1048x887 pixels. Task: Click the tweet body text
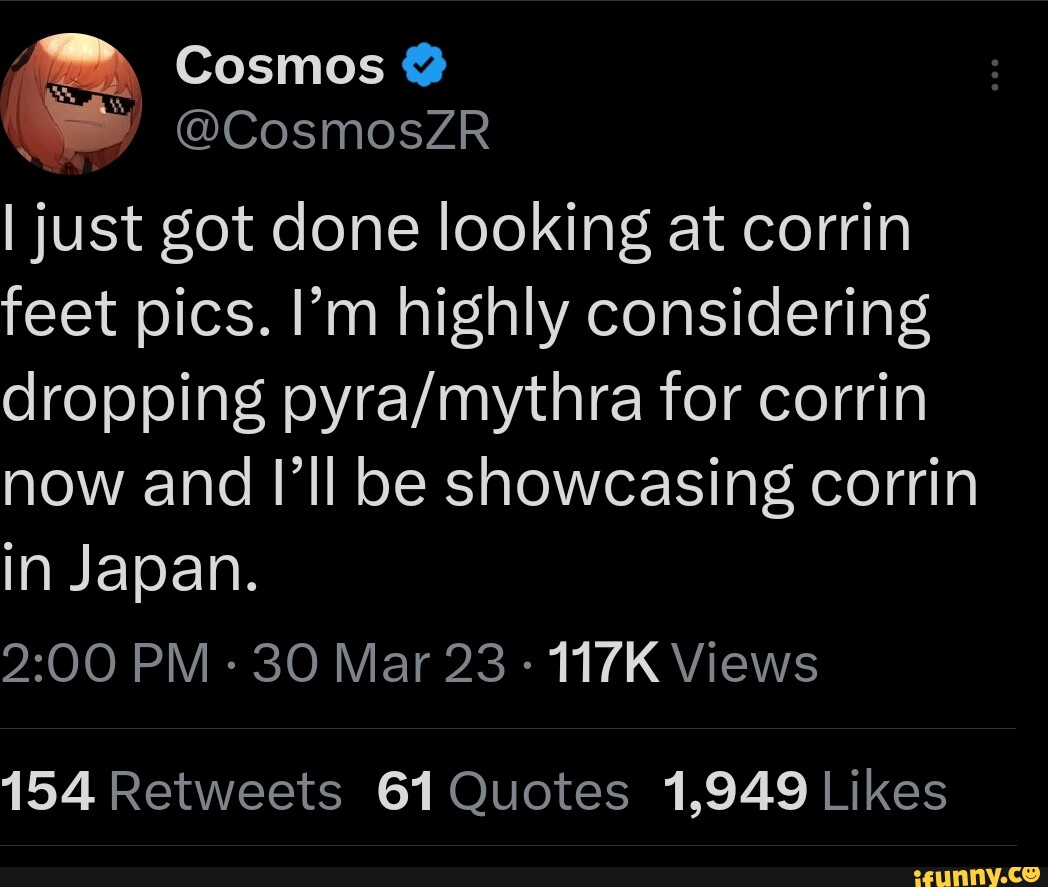(x=490, y=395)
